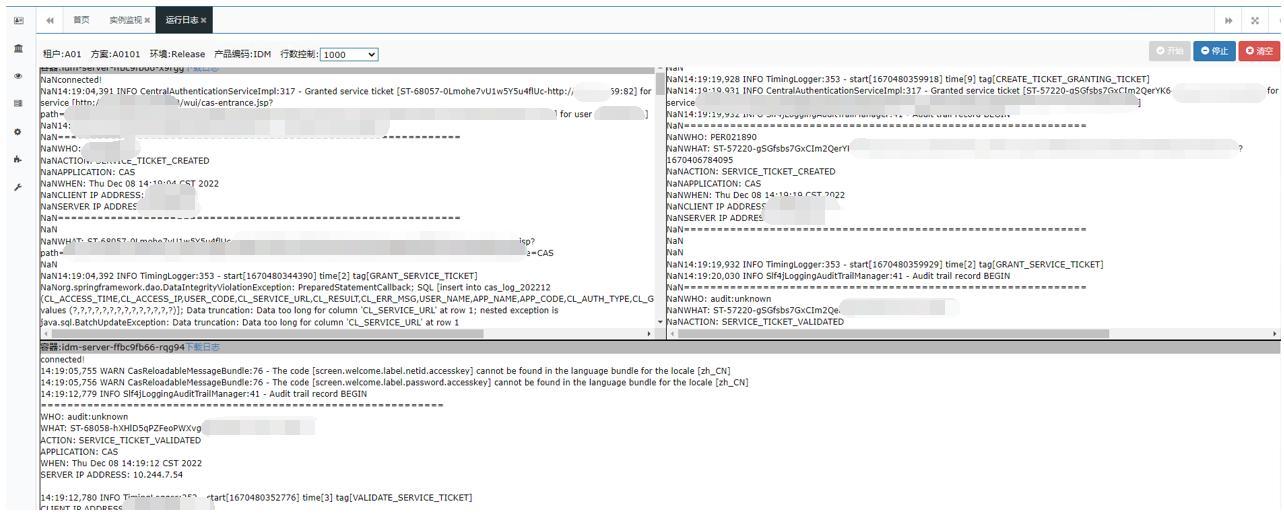Viewport: 1284px width, 516px height.
Task: Click 'ACTION: SERVICE_TICKET_VALIDATED' in bottom log
Action: coord(121,440)
